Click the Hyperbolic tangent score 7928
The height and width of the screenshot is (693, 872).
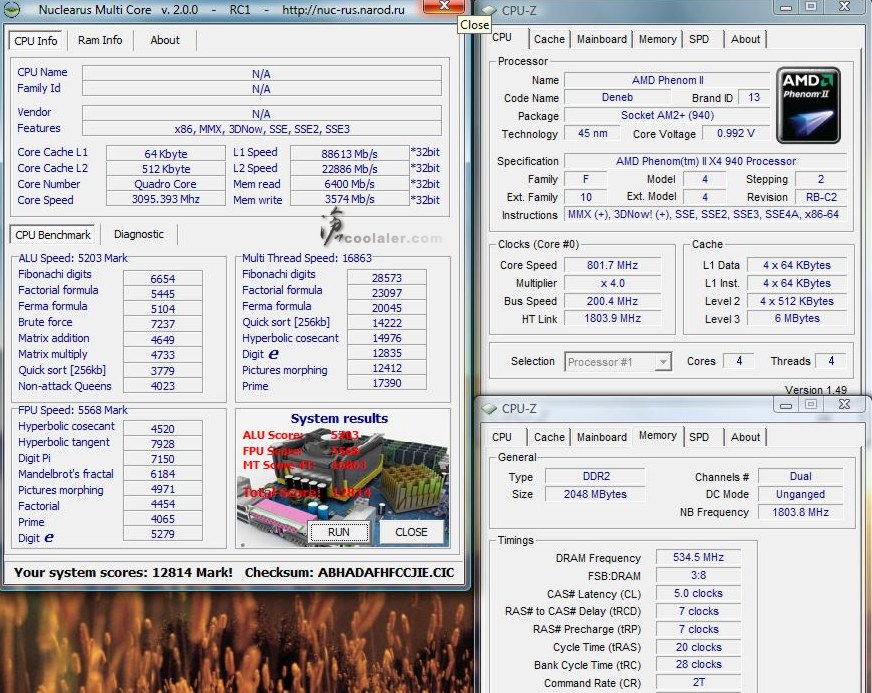pyautogui.click(x=162, y=444)
